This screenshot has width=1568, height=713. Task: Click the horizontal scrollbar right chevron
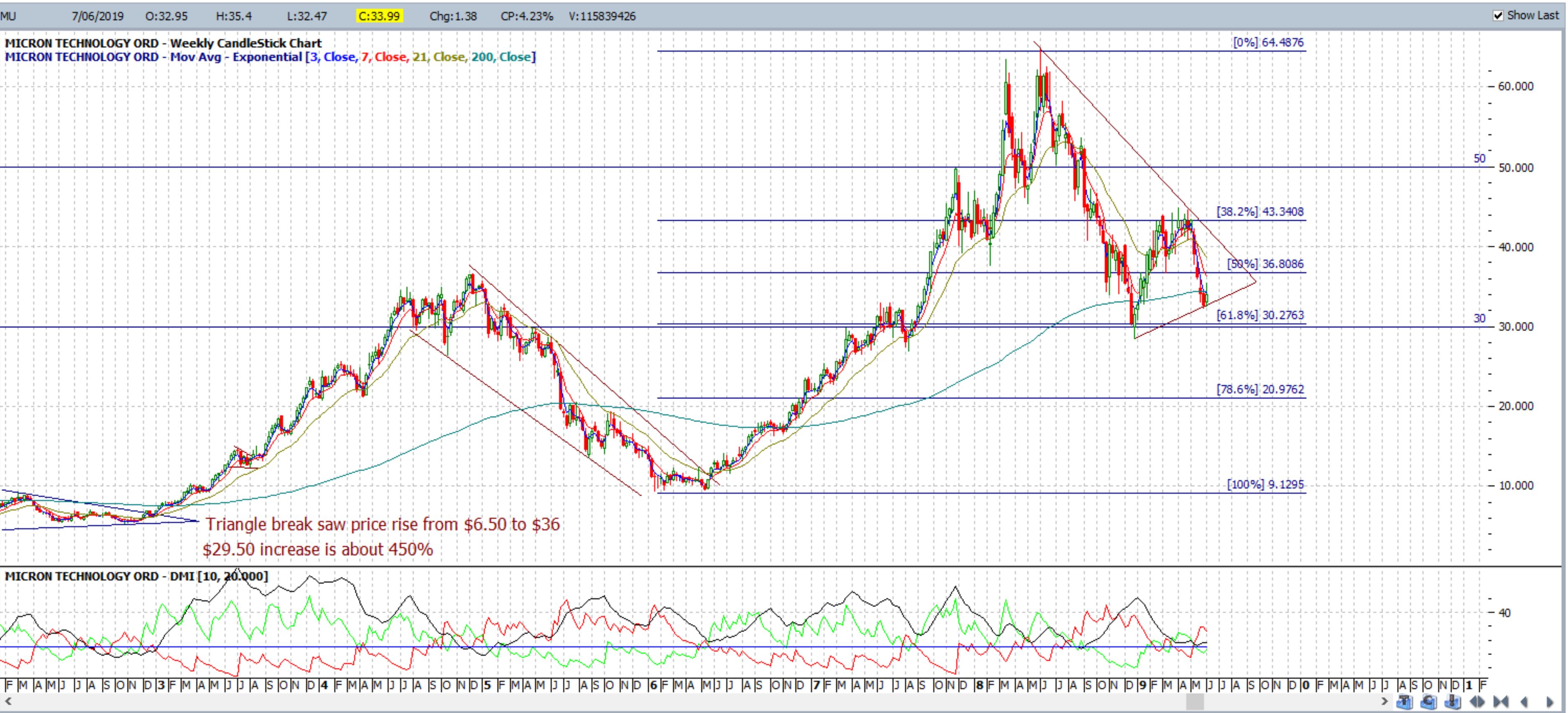pos(1385,701)
